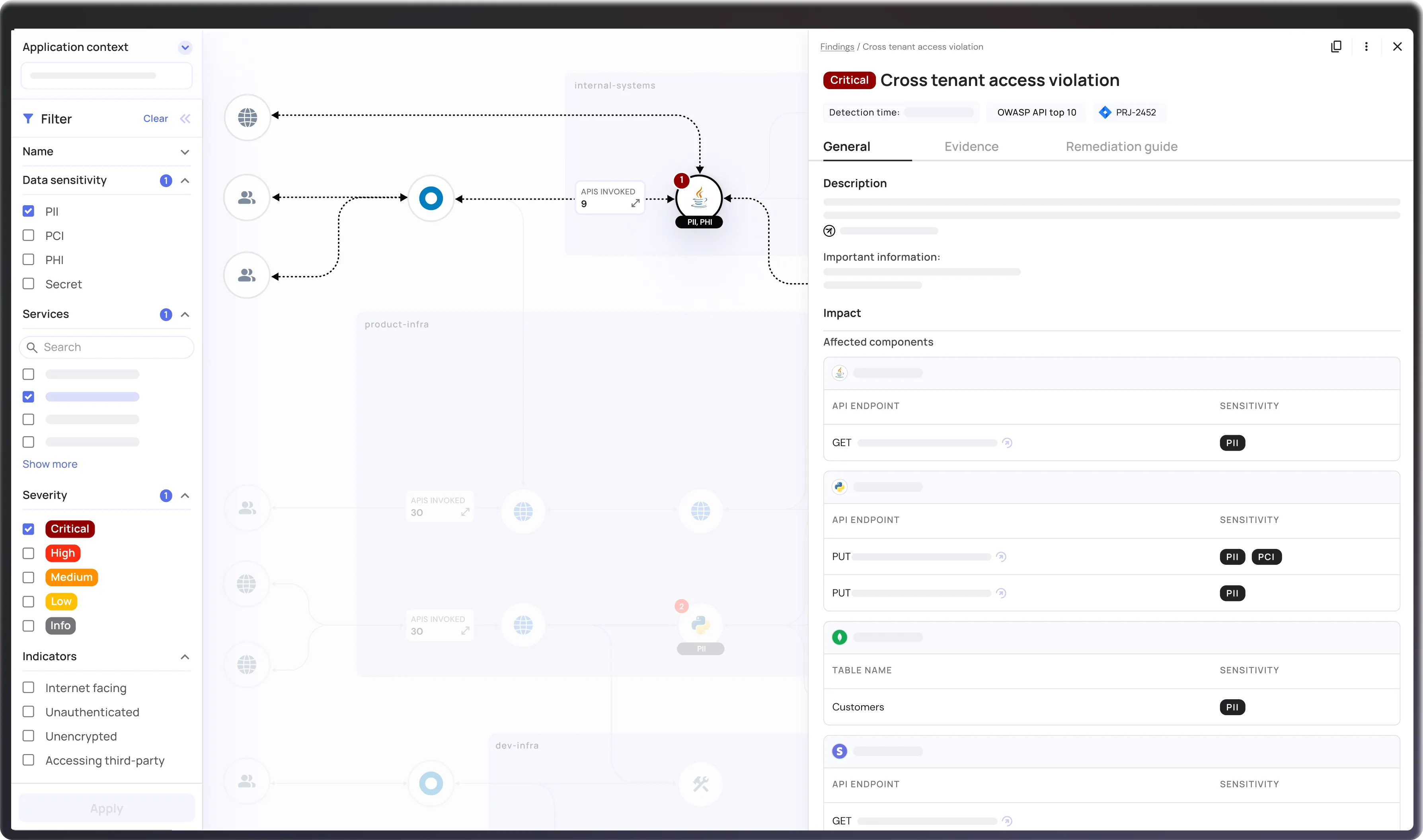Open the Remediation guide tab
The image size is (1423, 840).
(1122, 146)
